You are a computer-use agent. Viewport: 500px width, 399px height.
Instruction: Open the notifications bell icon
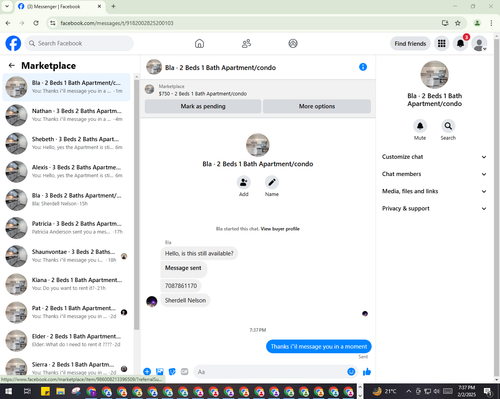[x=460, y=43]
